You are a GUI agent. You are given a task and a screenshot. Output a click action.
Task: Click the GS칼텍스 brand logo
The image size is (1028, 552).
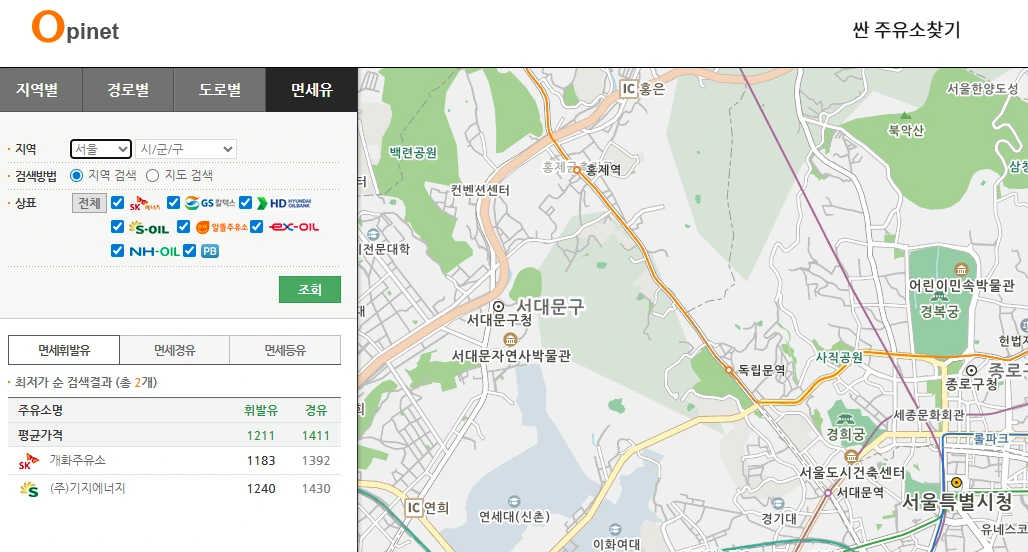click(x=209, y=203)
